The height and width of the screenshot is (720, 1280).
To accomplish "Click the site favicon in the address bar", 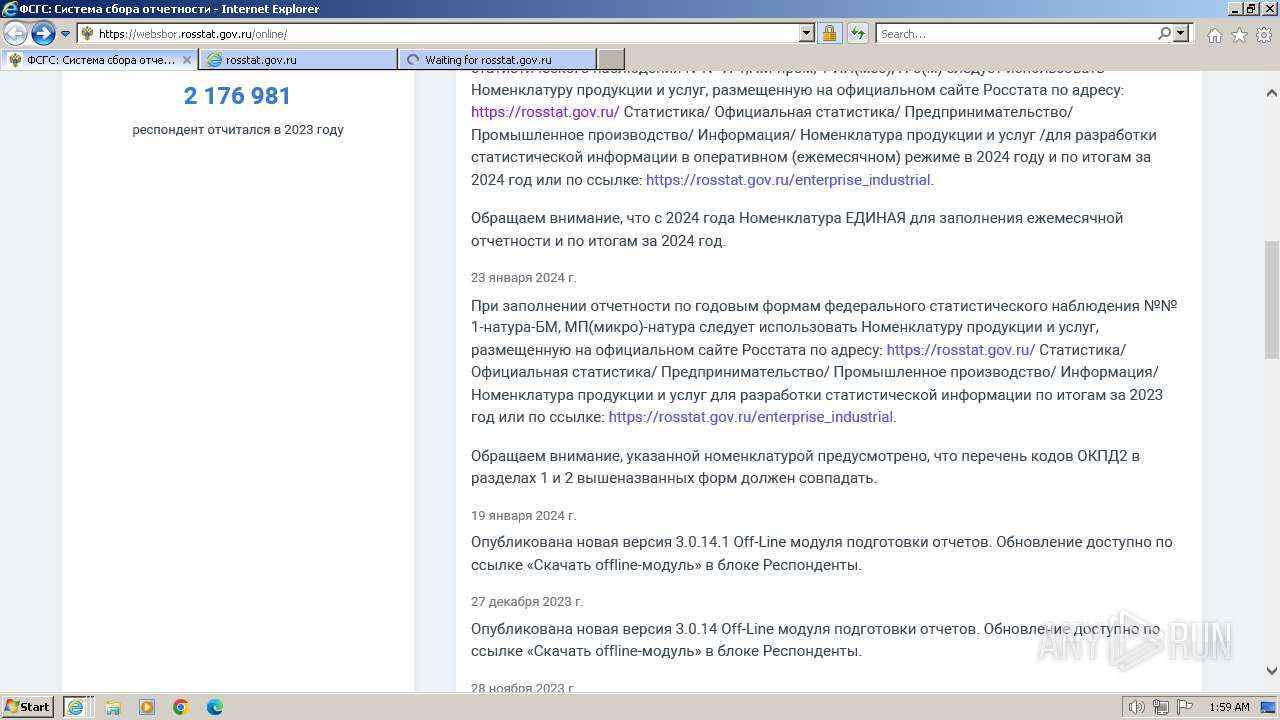I will (x=87, y=34).
